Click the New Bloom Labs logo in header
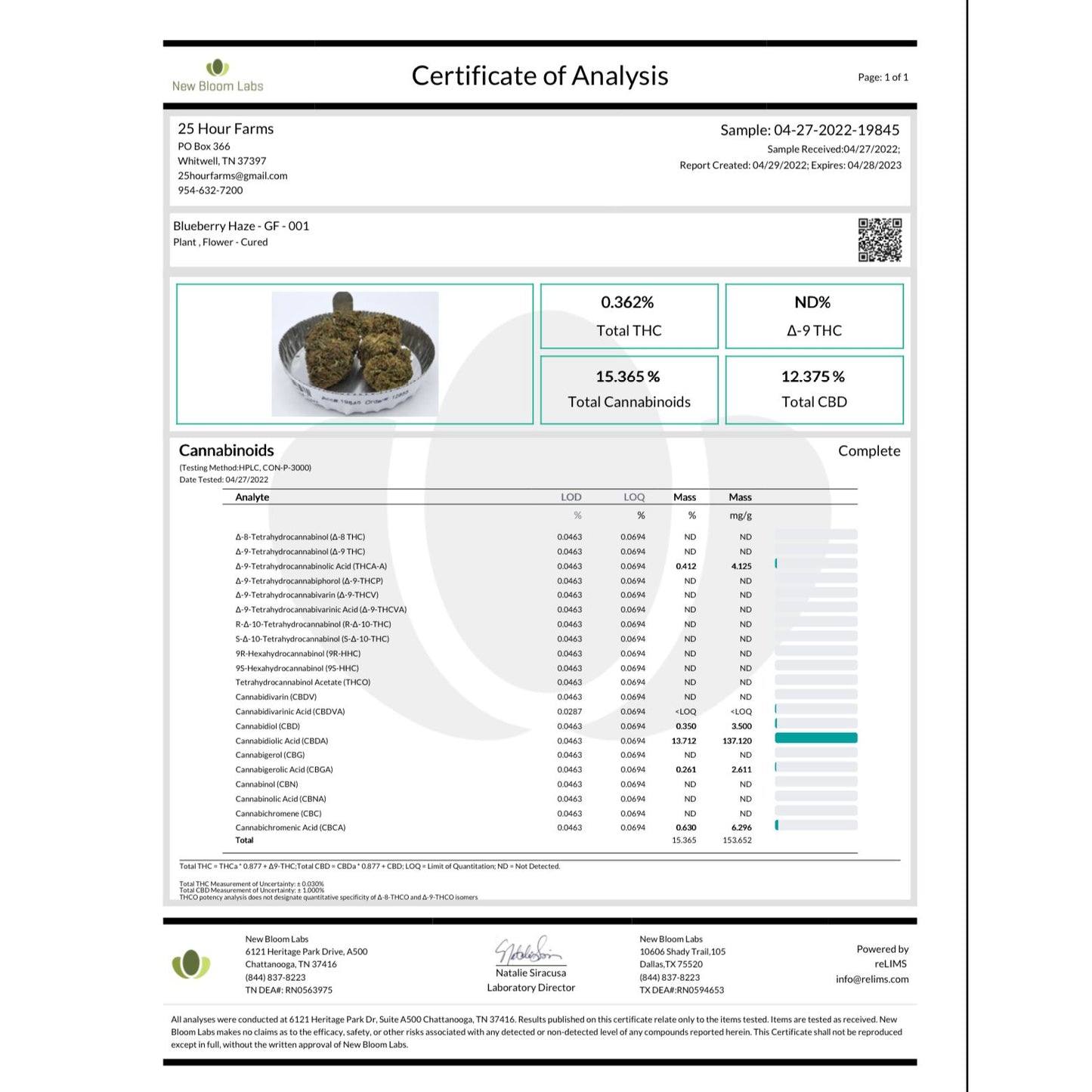 click(x=218, y=76)
